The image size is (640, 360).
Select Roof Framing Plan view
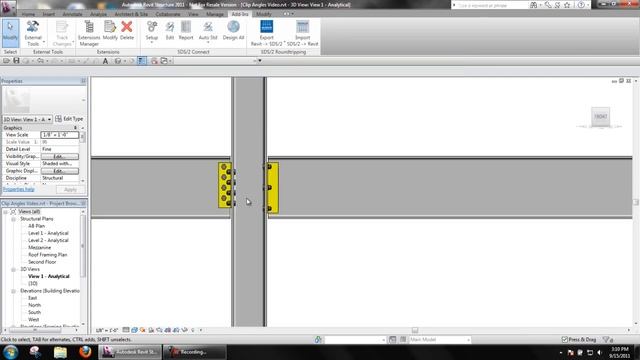(47, 255)
